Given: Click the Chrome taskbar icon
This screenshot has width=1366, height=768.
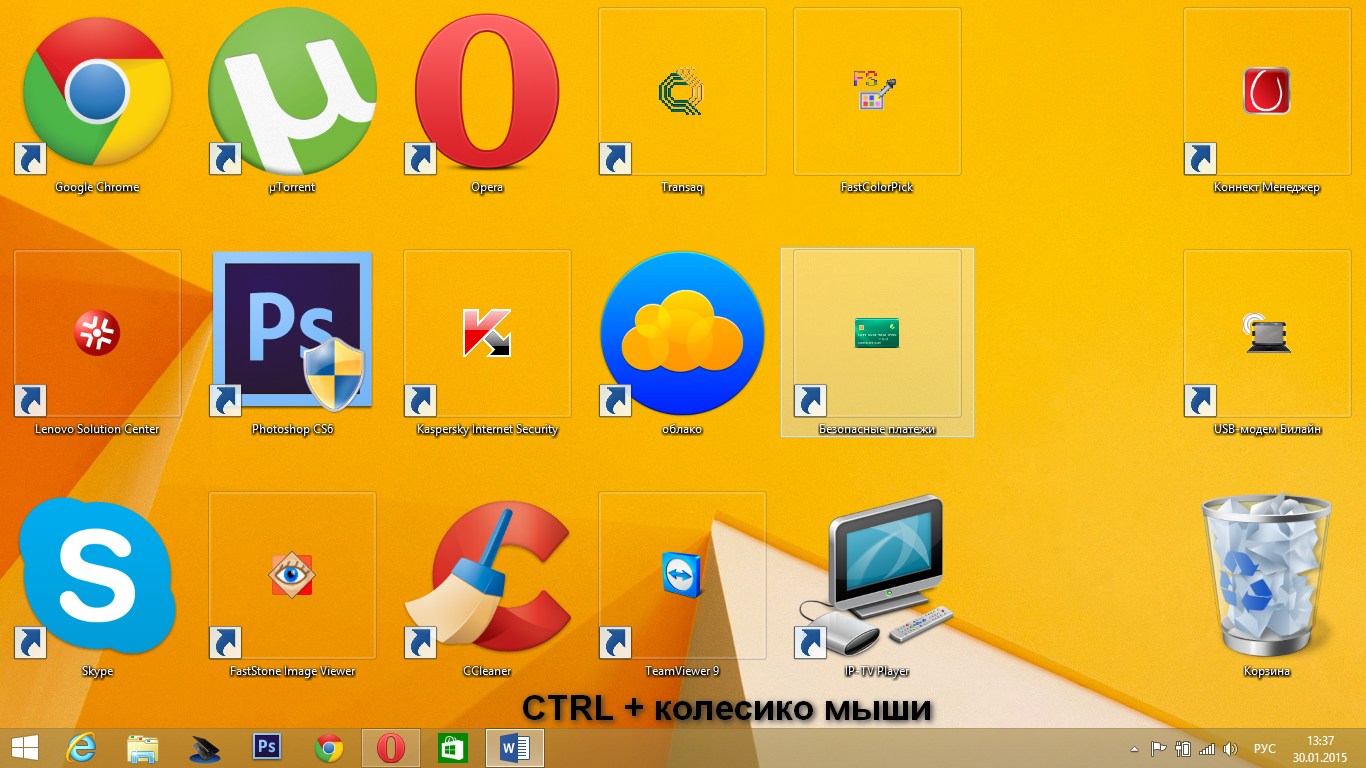Looking at the screenshot, I should (329, 748).
